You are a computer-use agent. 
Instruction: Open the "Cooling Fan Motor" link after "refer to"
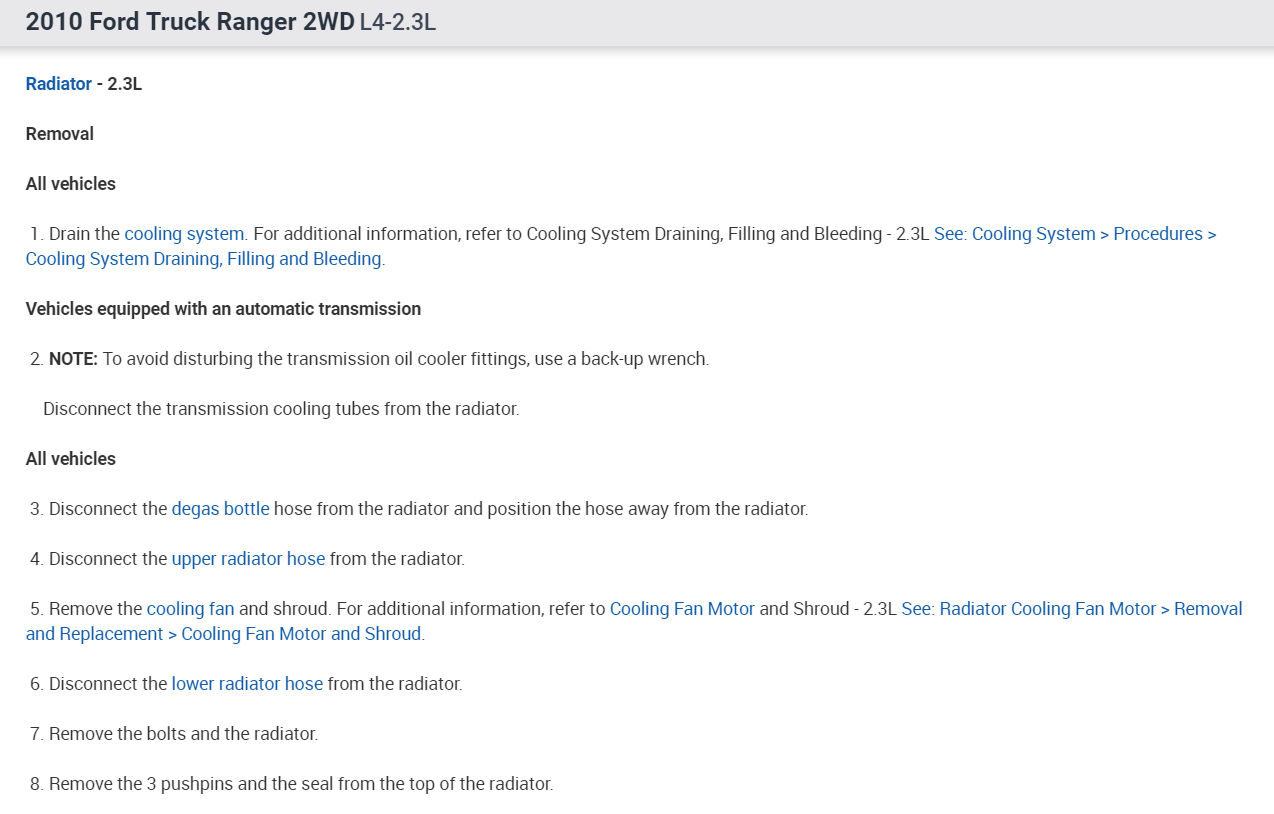(x=682, y=609)
